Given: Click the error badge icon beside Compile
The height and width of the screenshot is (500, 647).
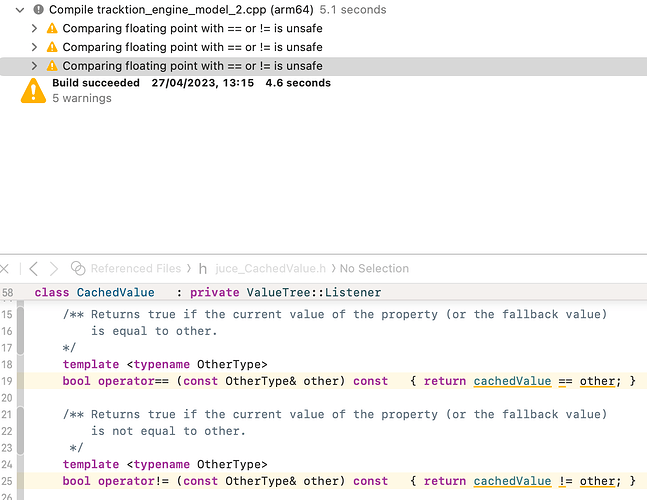Looking at the screenshot, I should tap(38, 9).
